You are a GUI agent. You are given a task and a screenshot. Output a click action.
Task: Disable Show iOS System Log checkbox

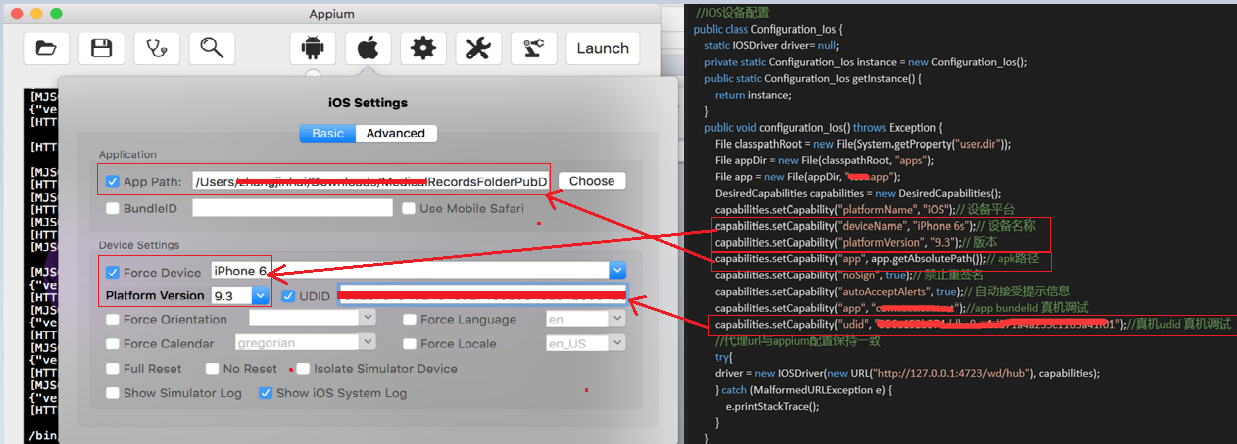pos(265,393)
